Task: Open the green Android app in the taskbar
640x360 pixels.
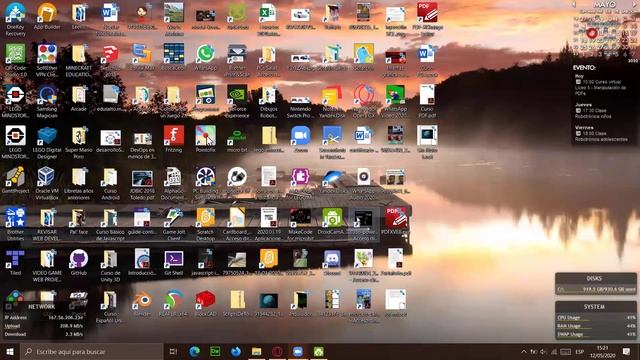Action: pyautogui.click(x=319, y=351)
